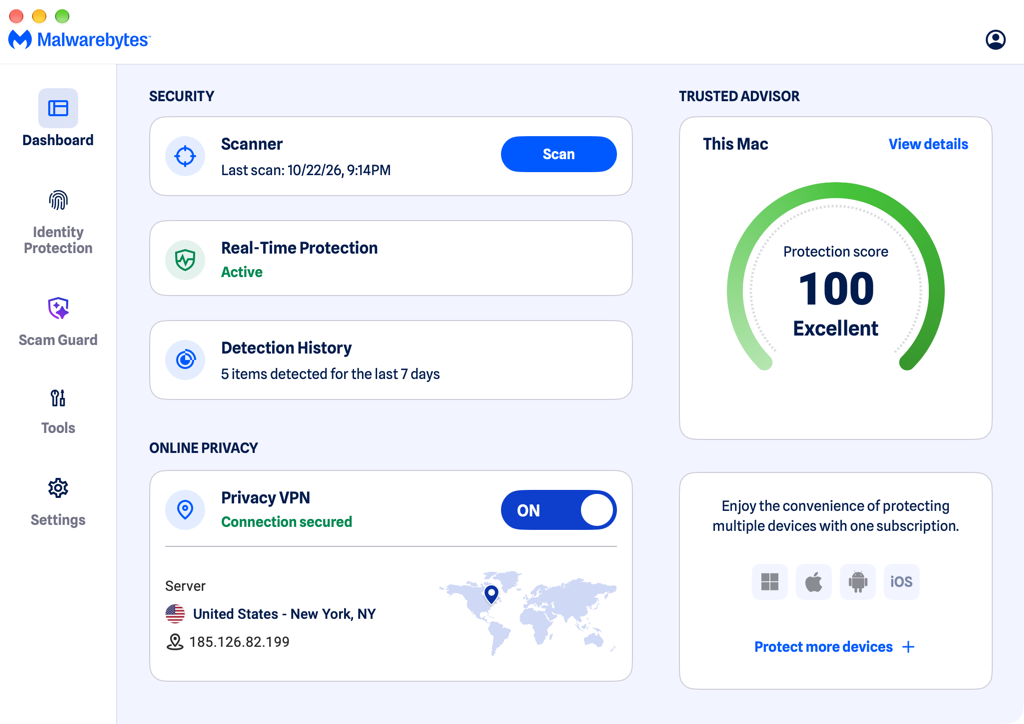
Task: Open the Detection History title
Action: pos(286,348)
